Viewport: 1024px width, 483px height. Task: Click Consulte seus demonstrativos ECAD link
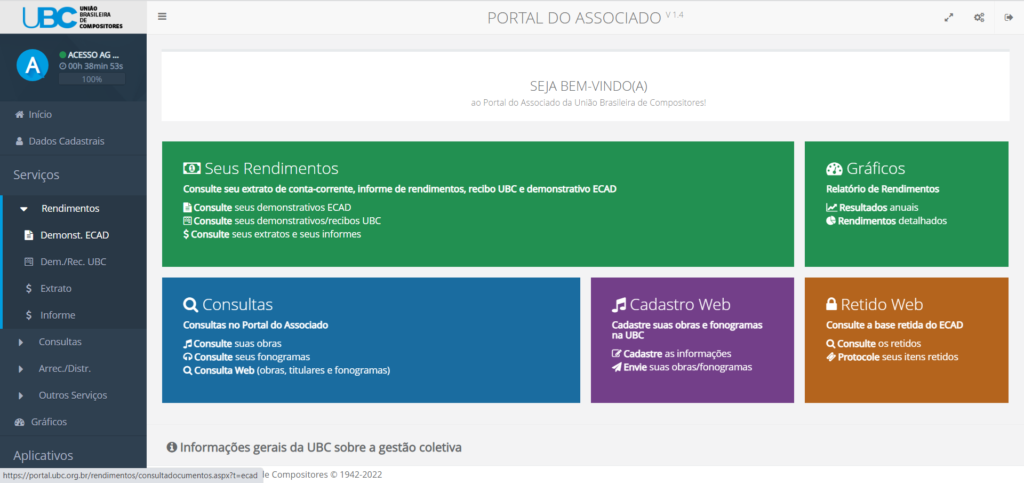(x=267, y=208)
